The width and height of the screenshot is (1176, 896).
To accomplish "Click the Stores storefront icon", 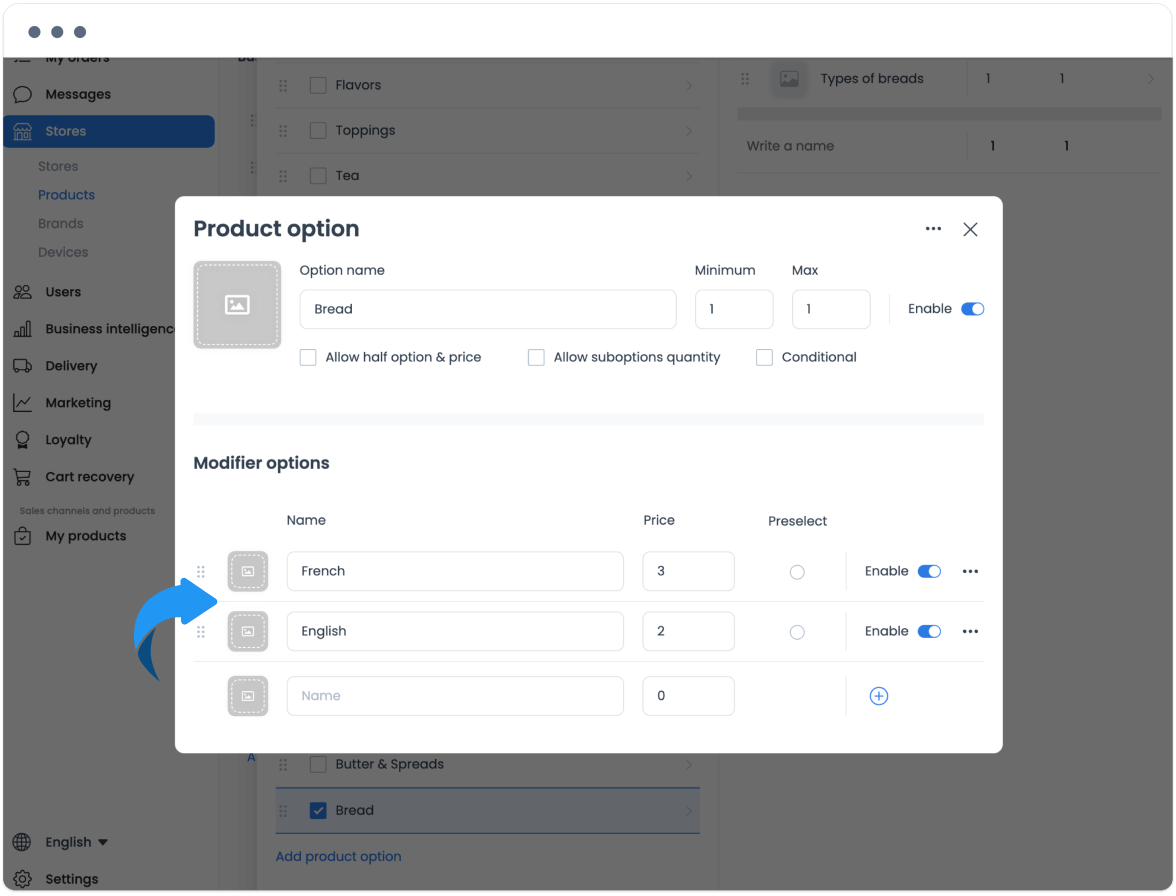I will (22, 131).
